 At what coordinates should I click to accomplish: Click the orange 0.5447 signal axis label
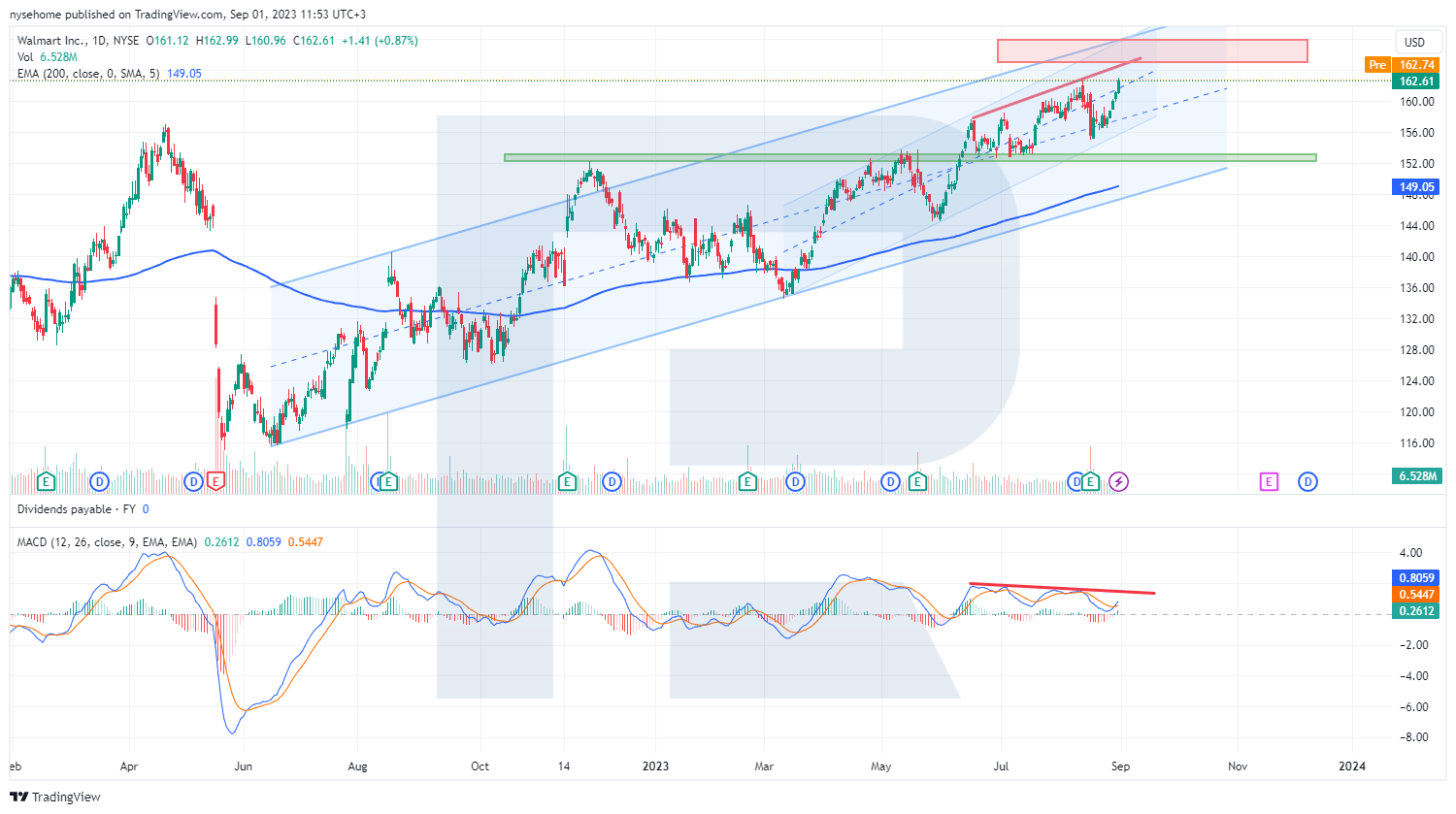[x=1416, y=595]
